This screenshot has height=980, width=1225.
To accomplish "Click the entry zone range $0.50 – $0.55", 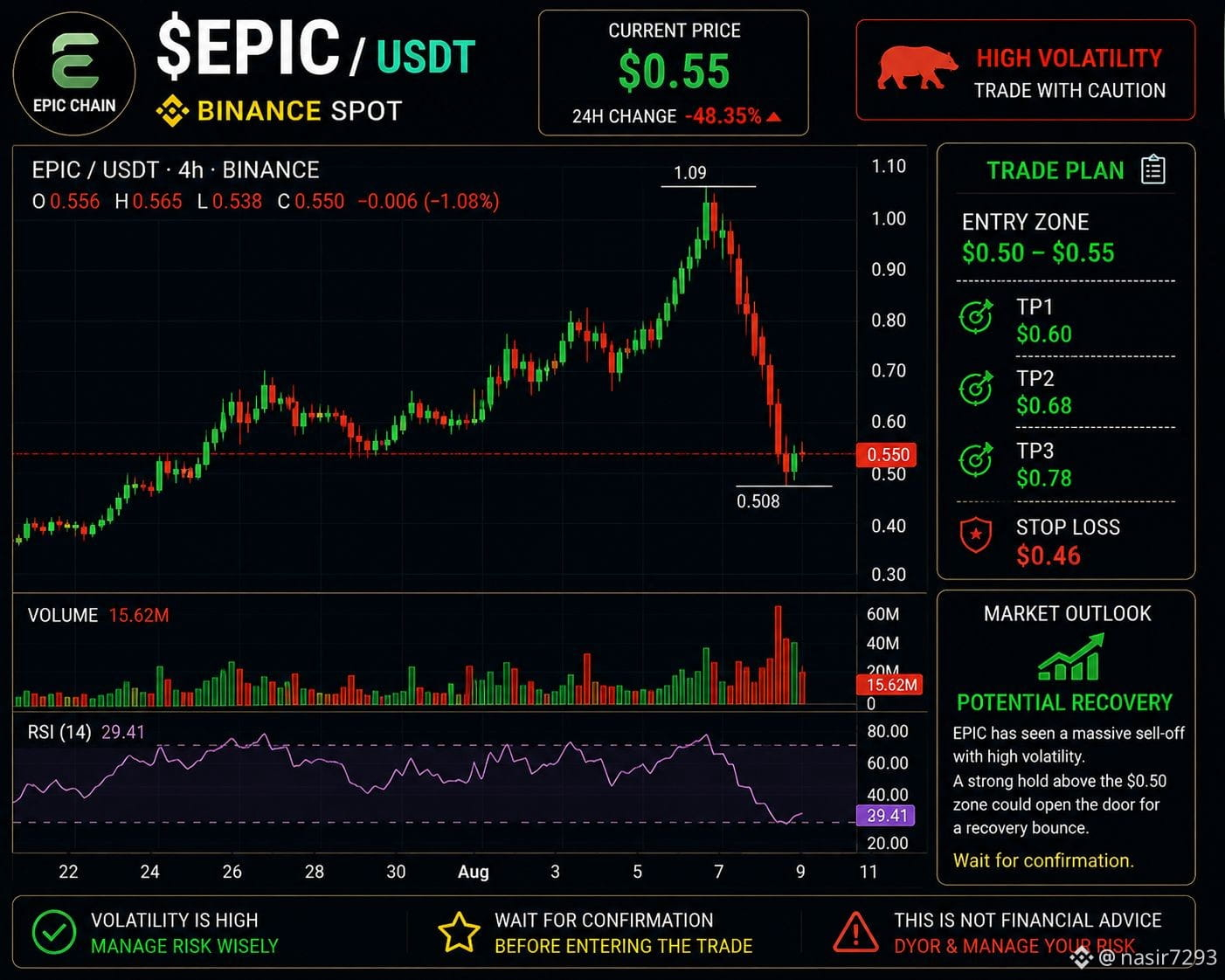I will coord(1038,253).
